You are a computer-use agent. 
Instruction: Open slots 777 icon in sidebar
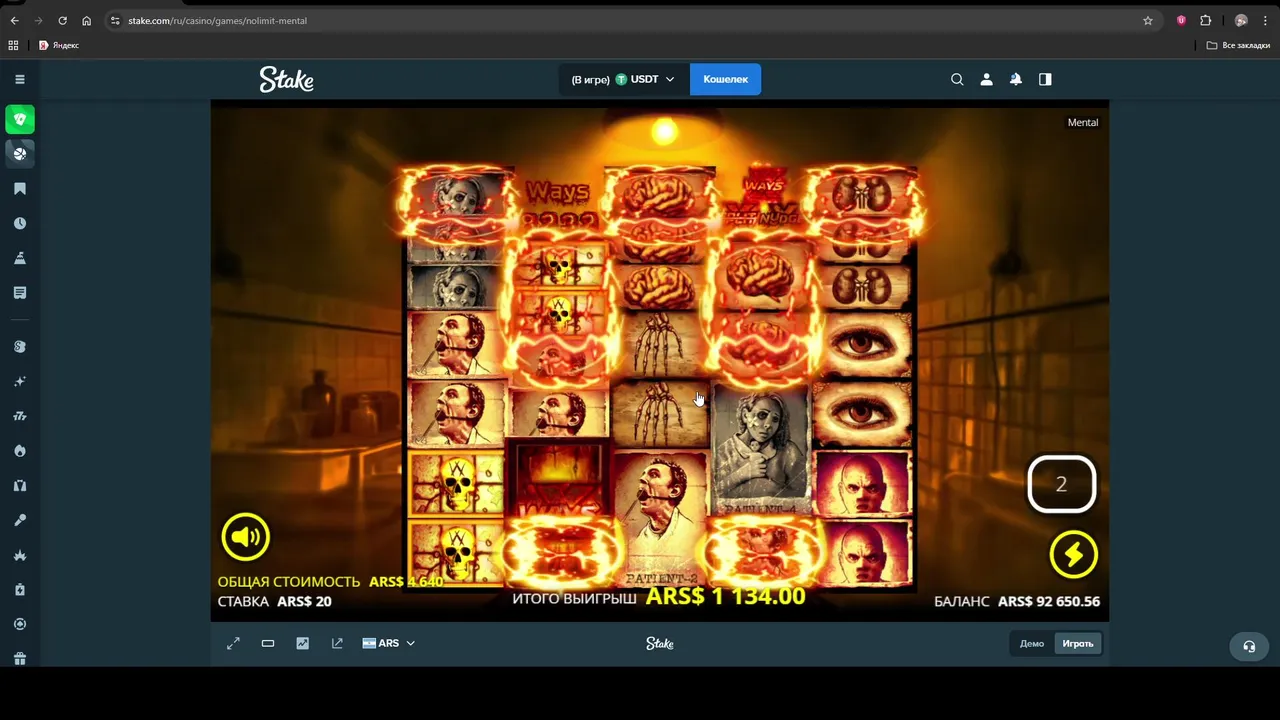[x=20, y=416]
